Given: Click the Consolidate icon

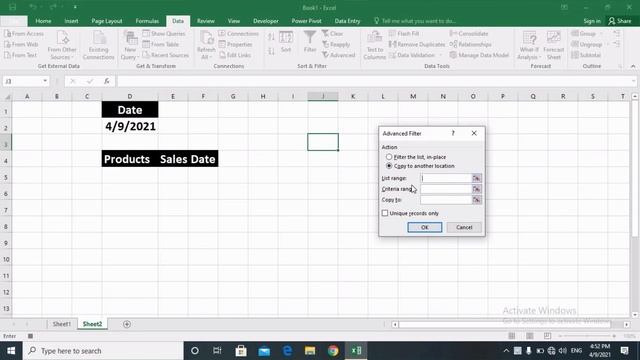Looking at the screenshot, I should tap(453, 33).
